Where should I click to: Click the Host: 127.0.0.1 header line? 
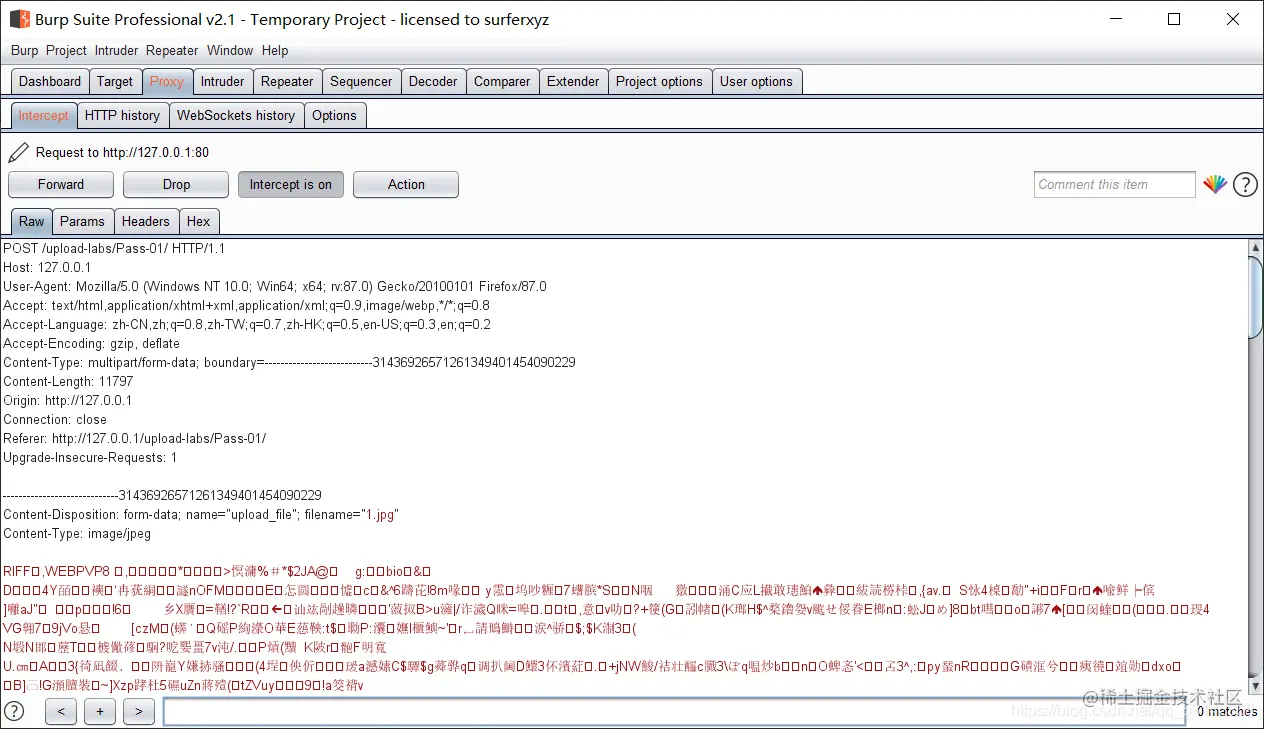[47, 268]
